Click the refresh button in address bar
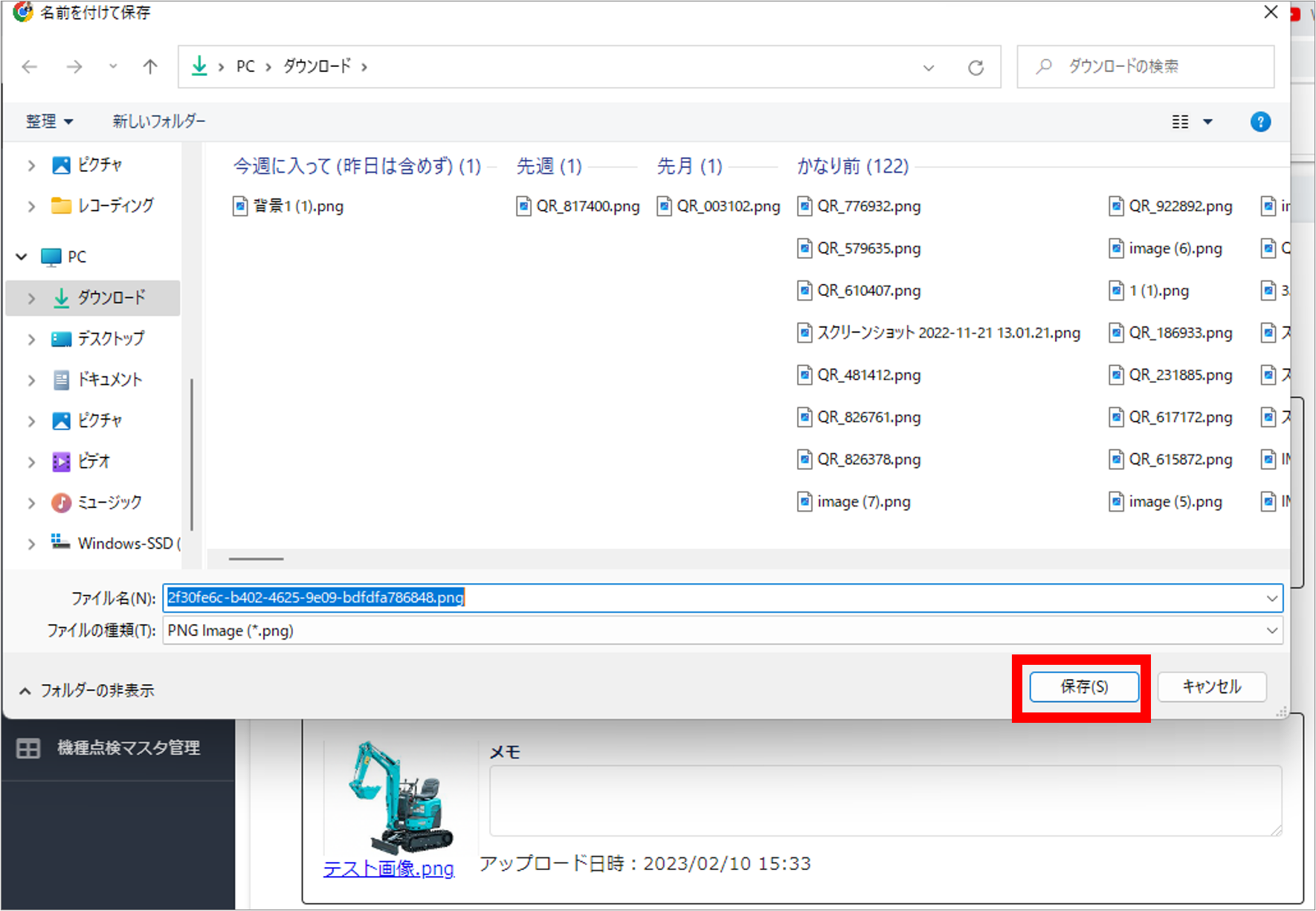The height and width of the screenshot is (911, 1316). tap(975, 68)
